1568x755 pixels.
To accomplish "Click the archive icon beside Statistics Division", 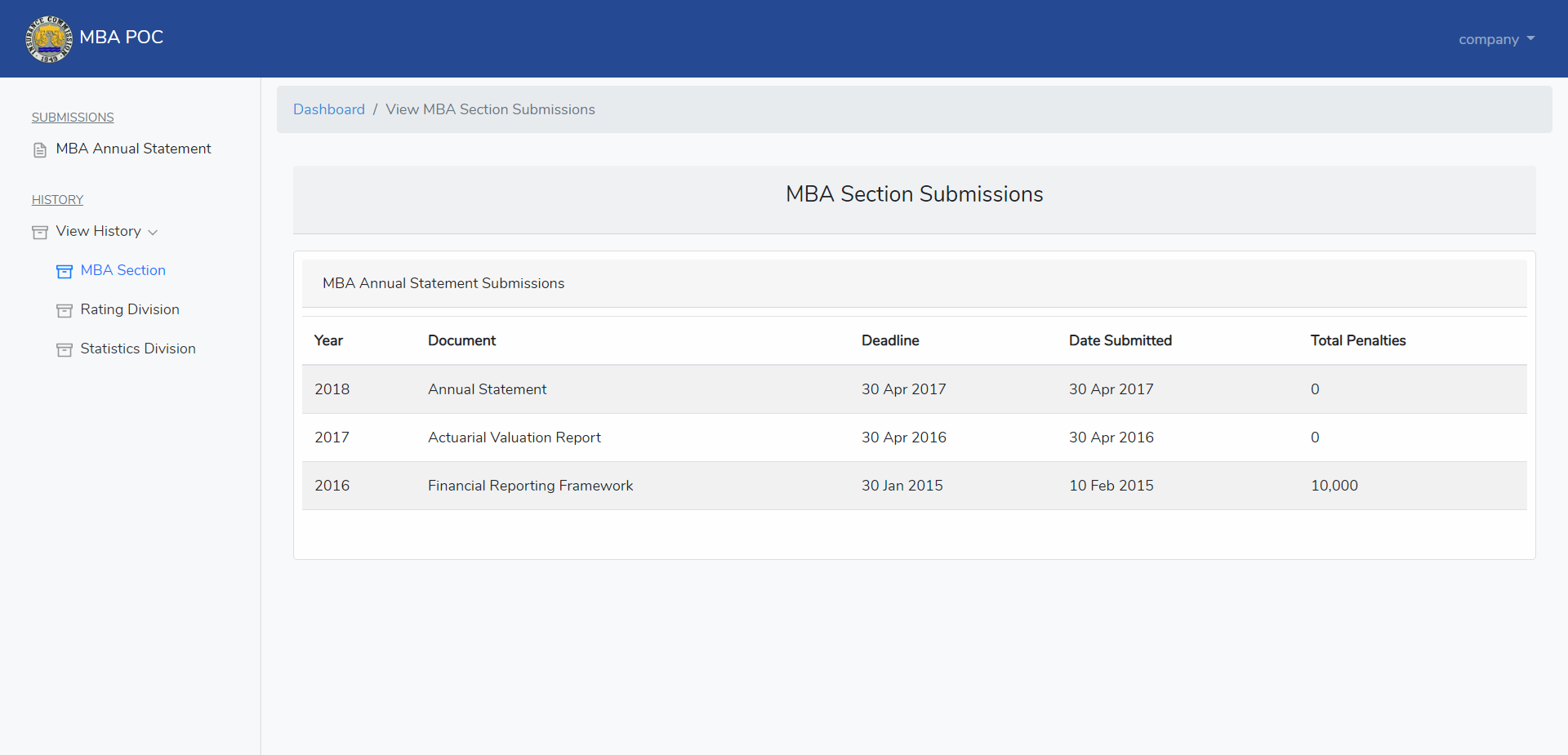I will pyautogui.click(x=65, y=350).
